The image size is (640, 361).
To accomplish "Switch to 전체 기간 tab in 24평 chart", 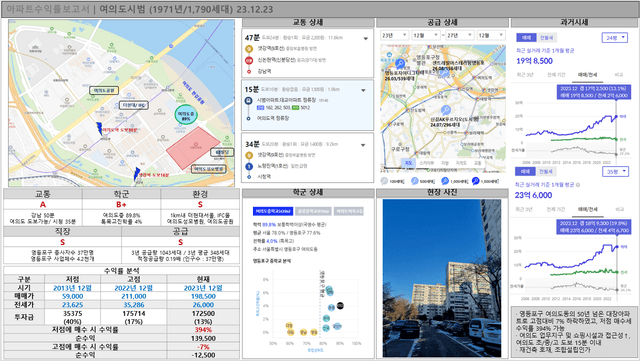I will (x=556, y=75).
